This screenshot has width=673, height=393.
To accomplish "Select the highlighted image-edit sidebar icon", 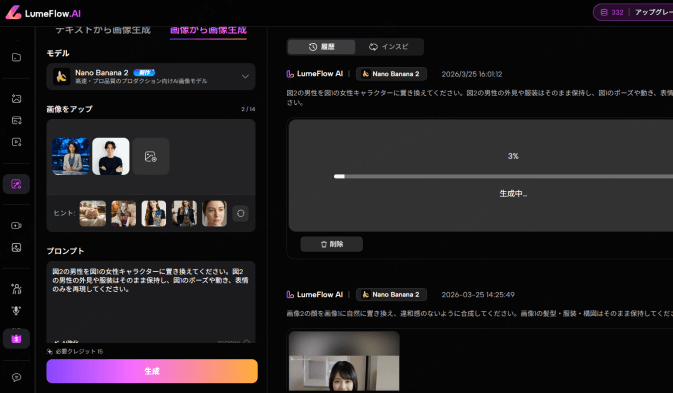I will [x=16, y=184].
